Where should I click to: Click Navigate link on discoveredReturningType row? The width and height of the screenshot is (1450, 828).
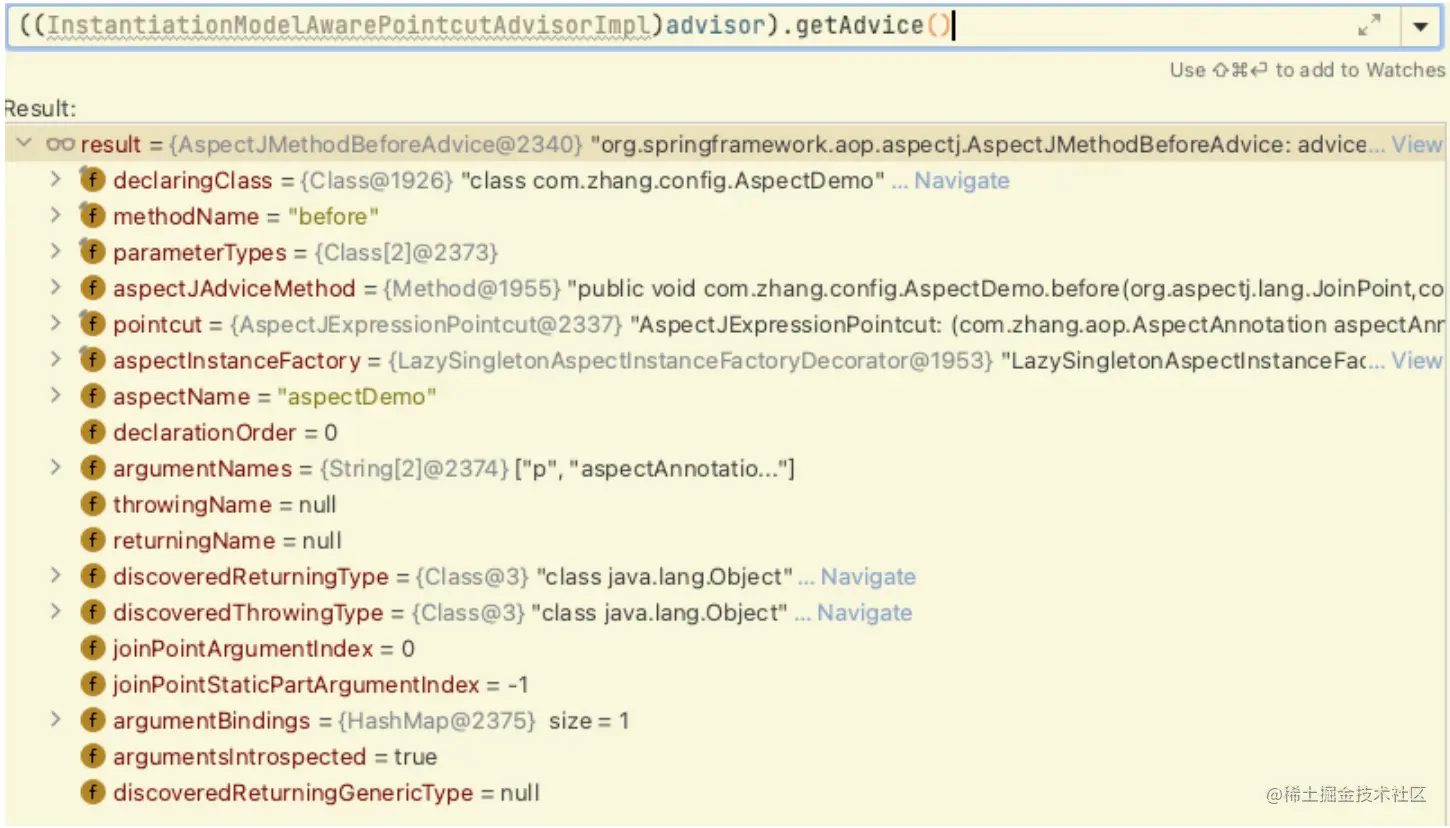click(x=868, y=577)
